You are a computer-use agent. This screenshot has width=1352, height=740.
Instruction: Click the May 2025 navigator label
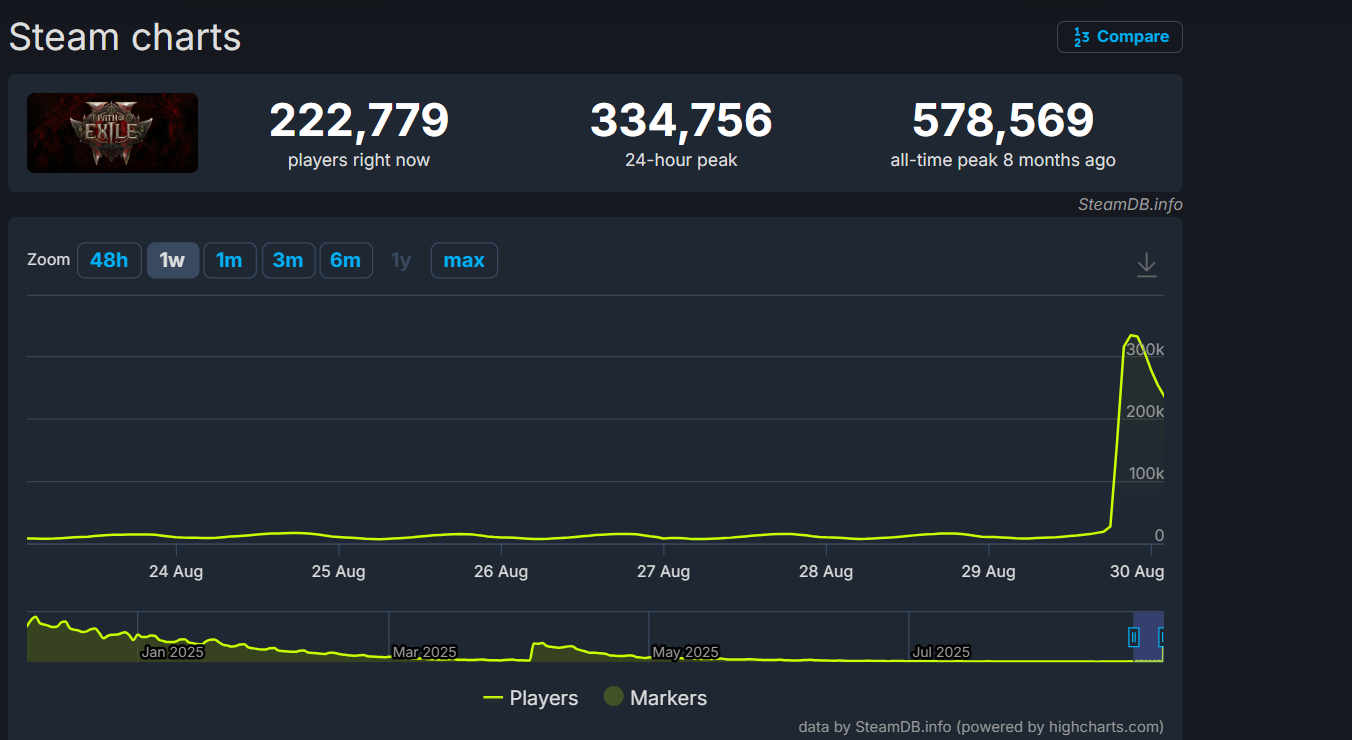685,652
